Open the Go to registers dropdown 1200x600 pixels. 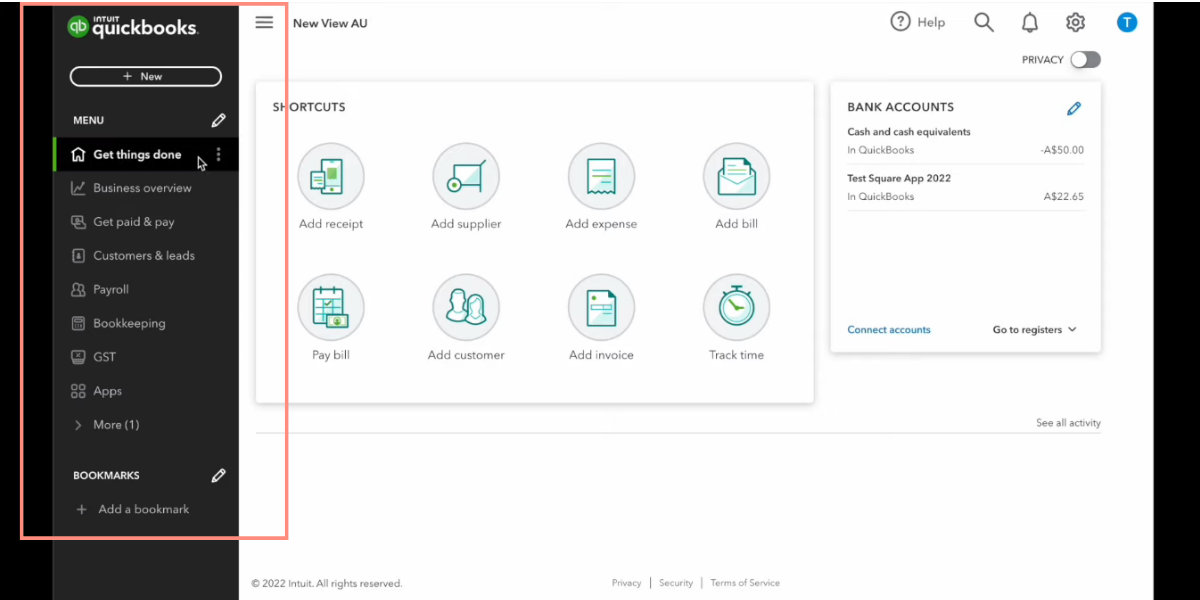pos(1034,330)
